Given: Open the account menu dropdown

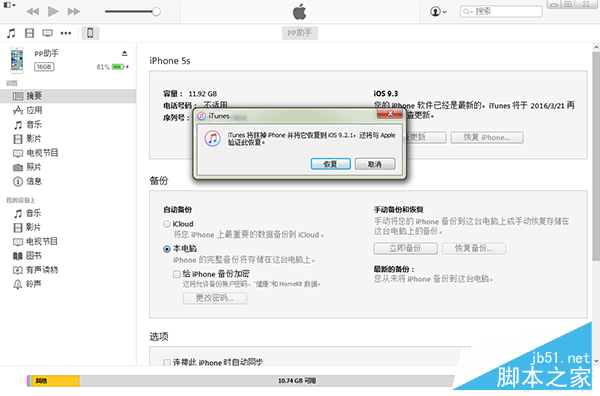Looking at the screenshot, I should 438,11.
